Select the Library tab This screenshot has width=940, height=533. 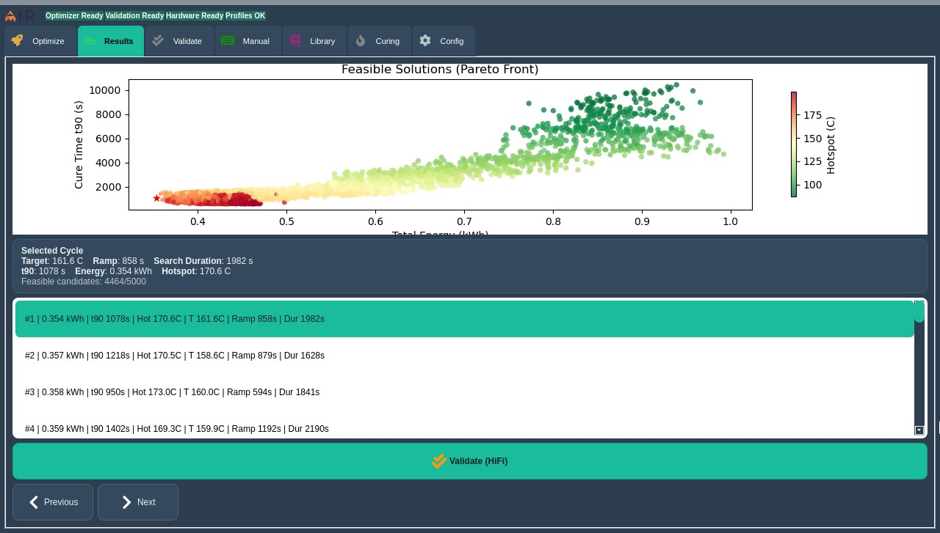click(314, 41)
